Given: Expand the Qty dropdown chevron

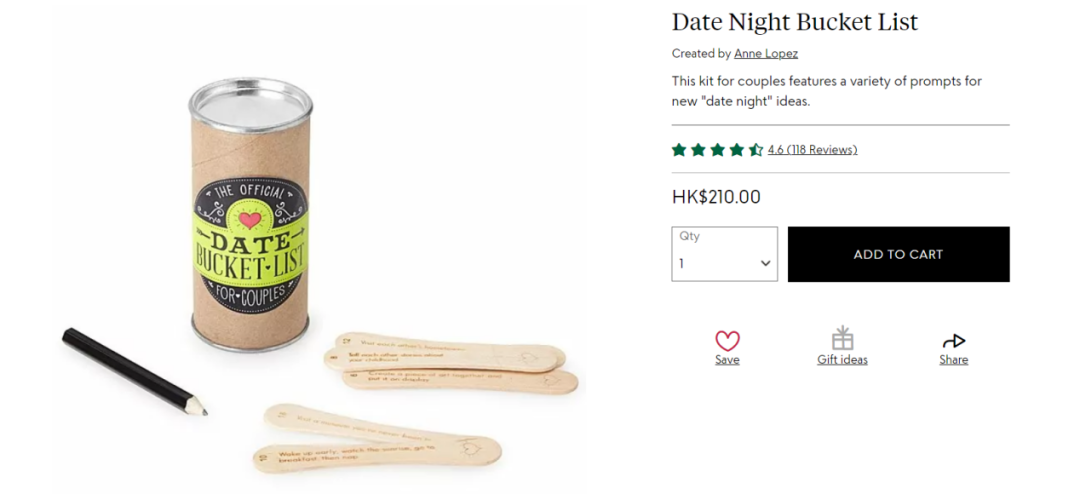Looking at the screenshot, I should [x=766, y=264].
